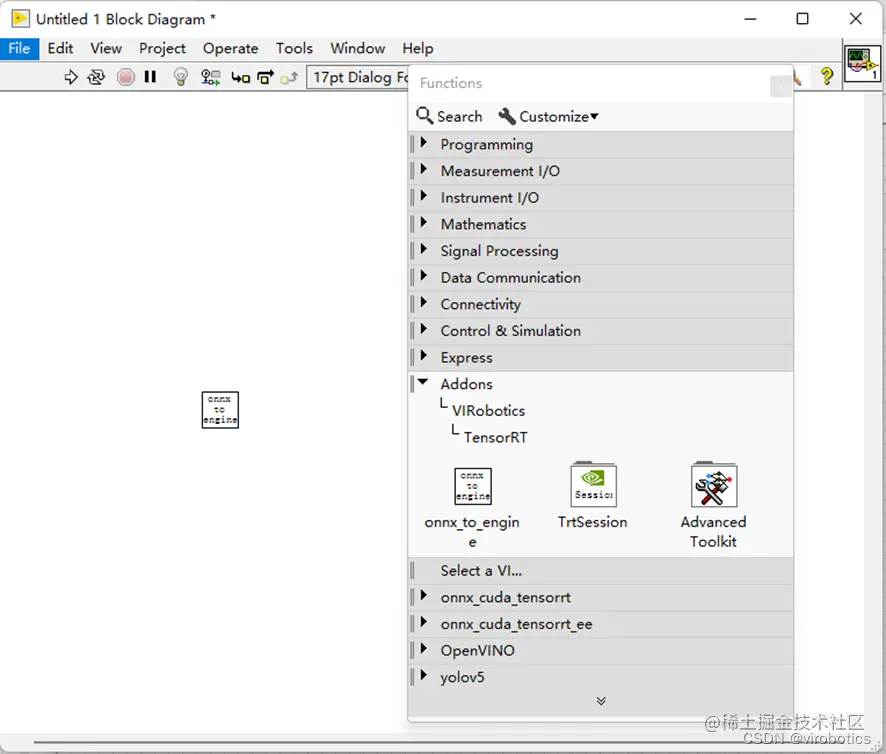Open the Tools menu
Screen dimensions: 886x754
tap(294, 49)
